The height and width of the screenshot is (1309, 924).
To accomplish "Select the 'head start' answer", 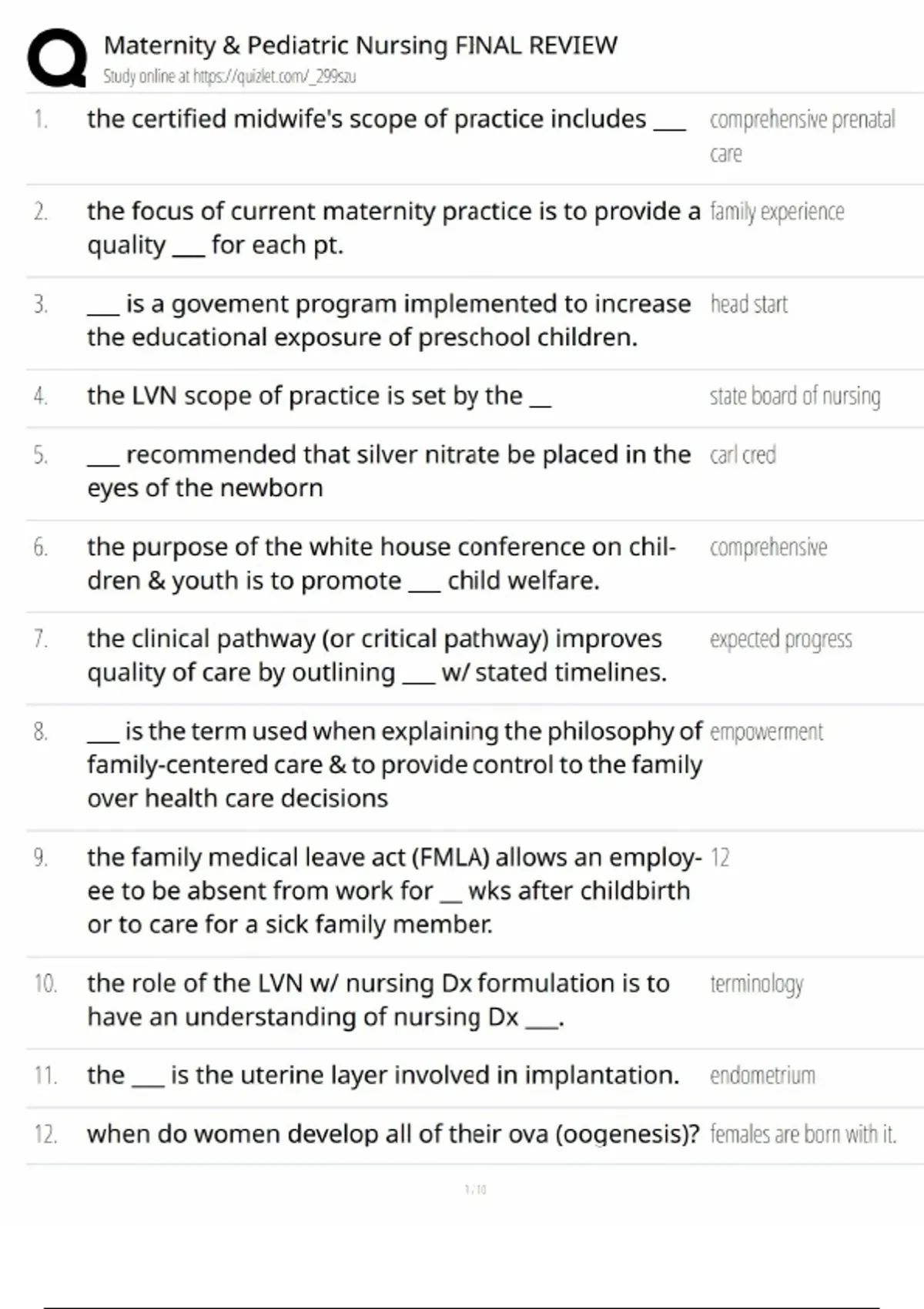I will coord(748,304).
